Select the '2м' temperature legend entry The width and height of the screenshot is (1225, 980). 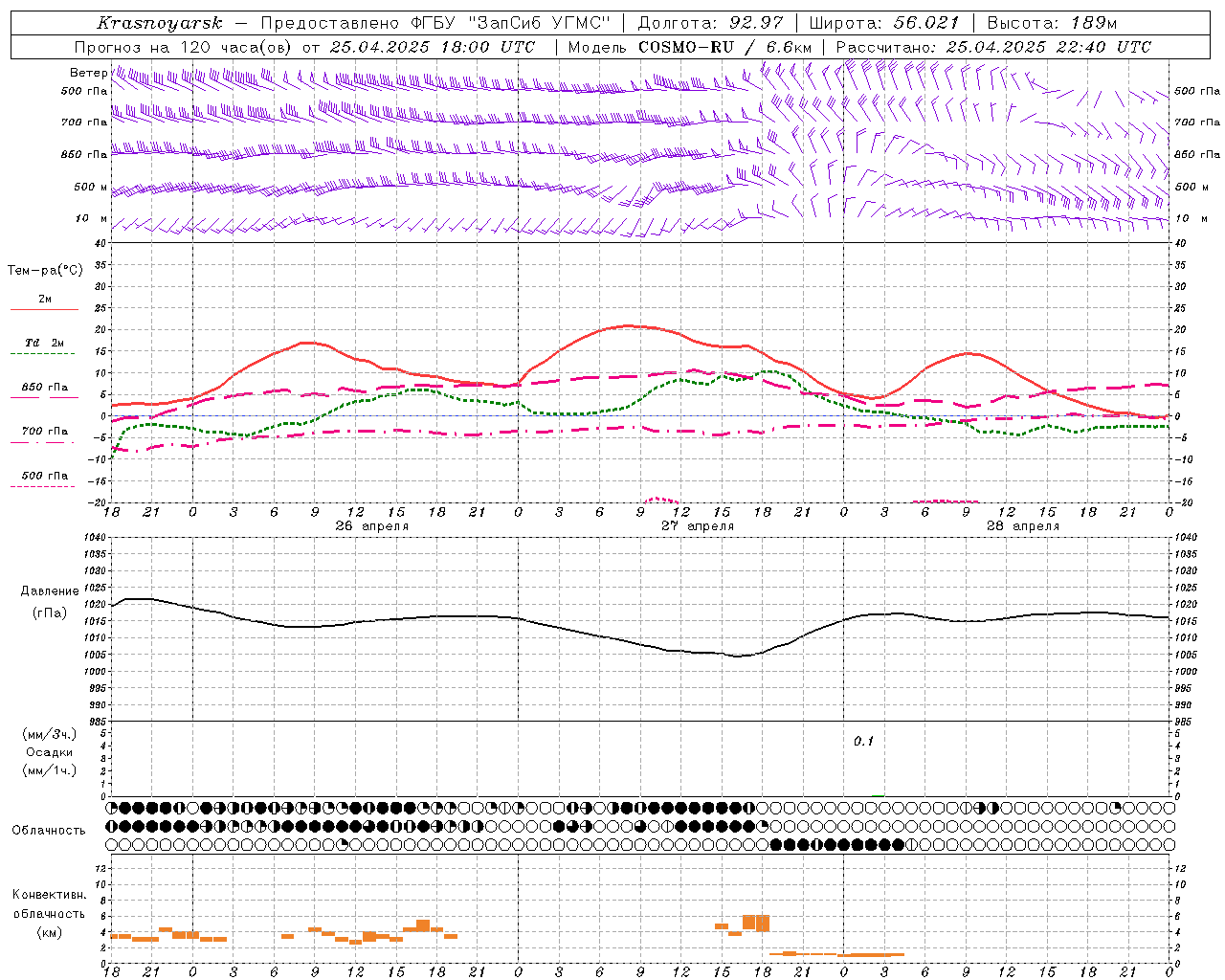[x=45, y=299]
